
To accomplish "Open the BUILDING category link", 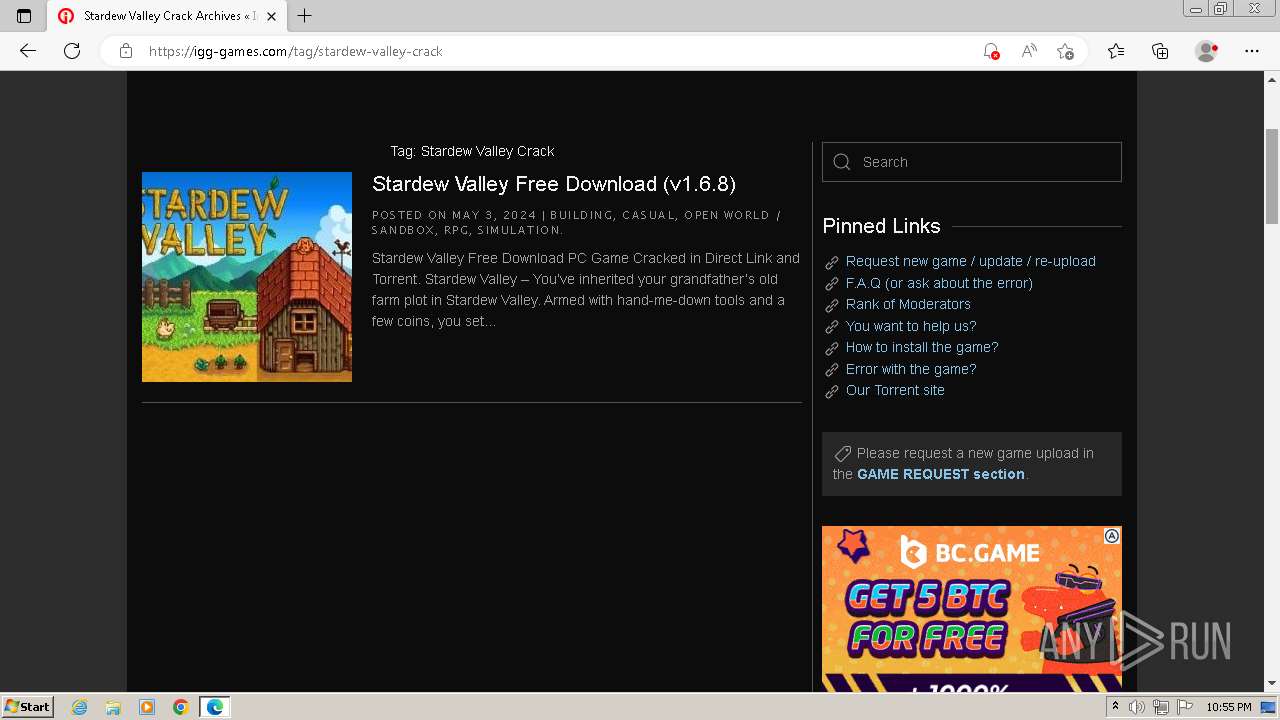I will [581, 215].
